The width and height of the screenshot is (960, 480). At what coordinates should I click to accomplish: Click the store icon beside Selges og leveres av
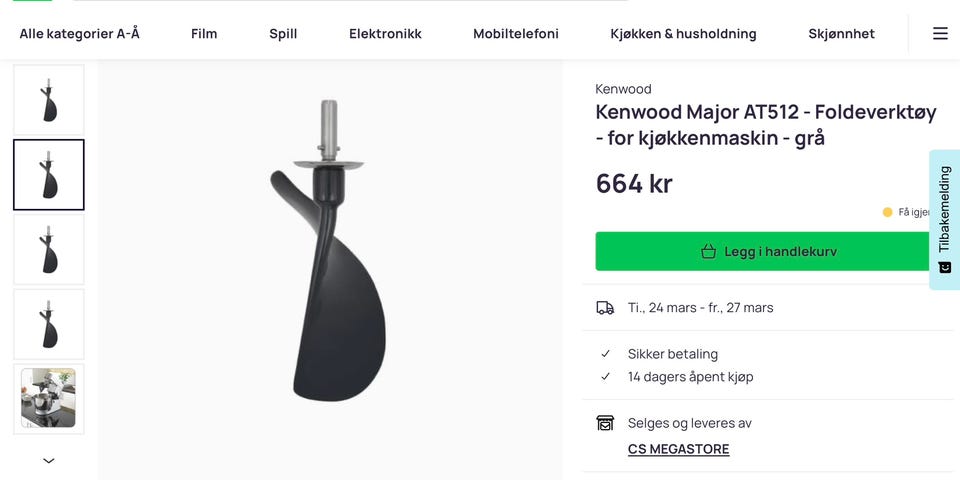point(605,422)
